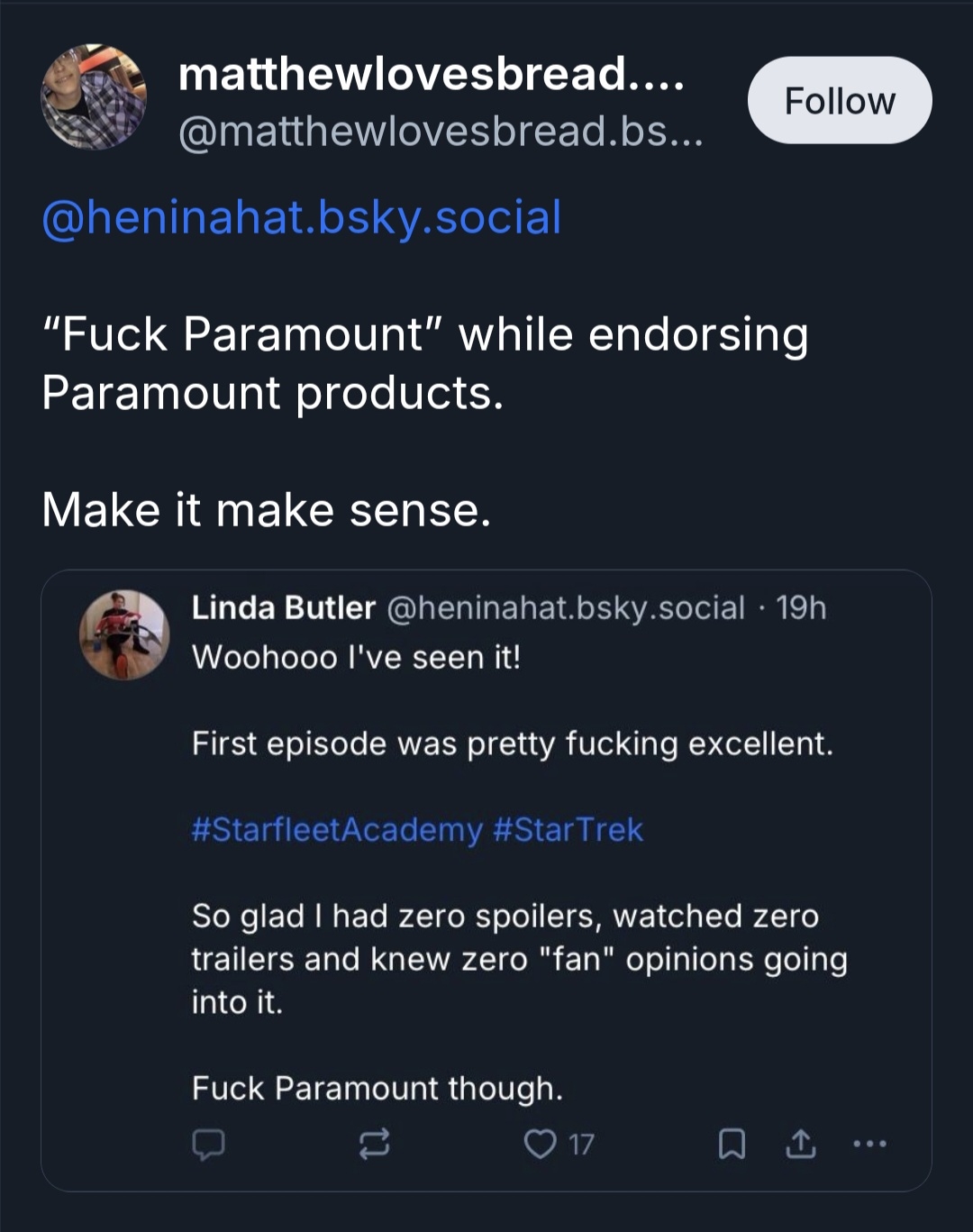Viewport: 973px width, 1232px height.
Task: Tap the @heninahat.bsky.social mention link
Action: click(302, 217)
